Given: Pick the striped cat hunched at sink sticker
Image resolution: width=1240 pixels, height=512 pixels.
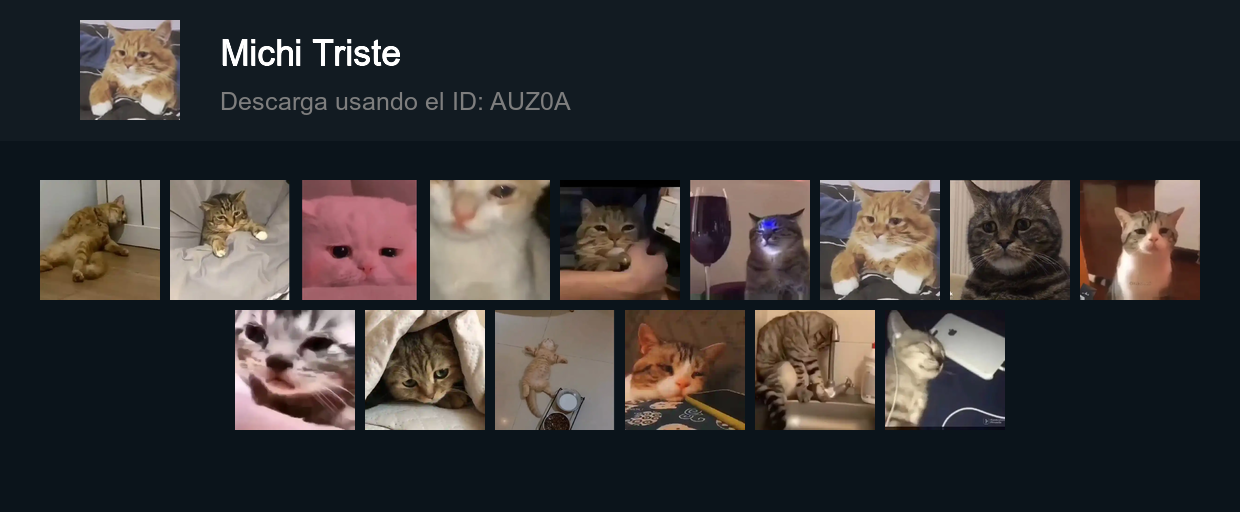Looking at the screenshot, I should point(815,370).
